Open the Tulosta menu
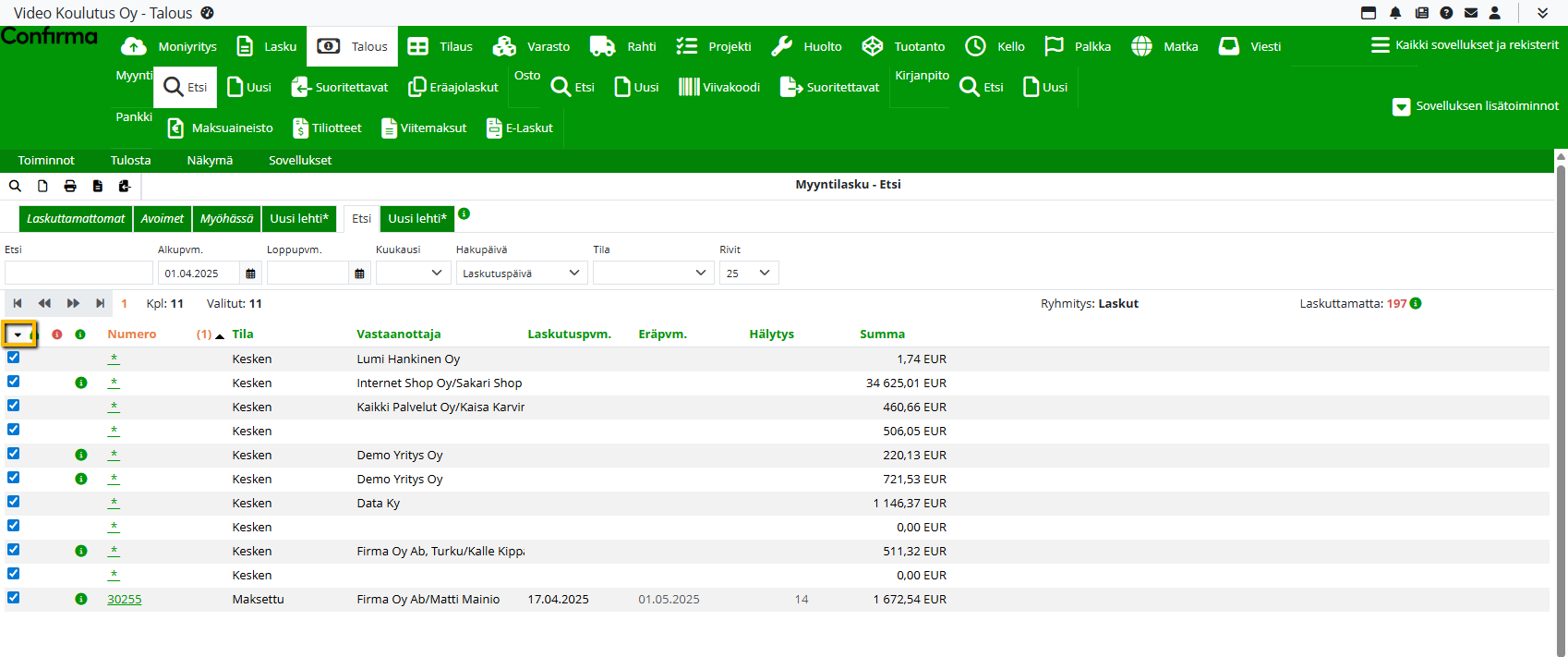1568x657 pixels. 130,161
